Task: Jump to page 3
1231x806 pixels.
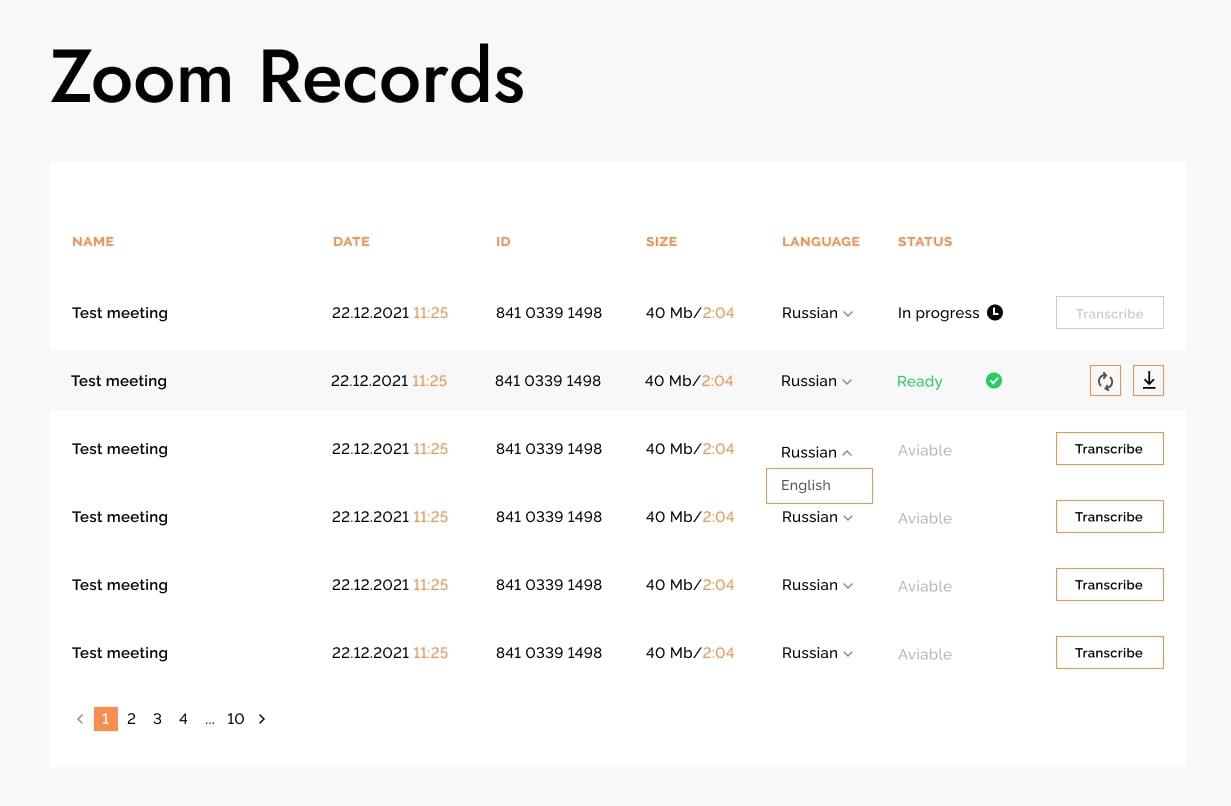Action: (157, 719)
